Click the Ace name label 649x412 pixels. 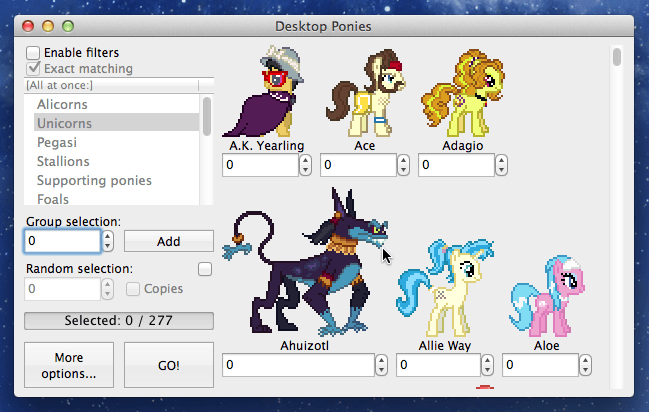(x=365, y=146)
